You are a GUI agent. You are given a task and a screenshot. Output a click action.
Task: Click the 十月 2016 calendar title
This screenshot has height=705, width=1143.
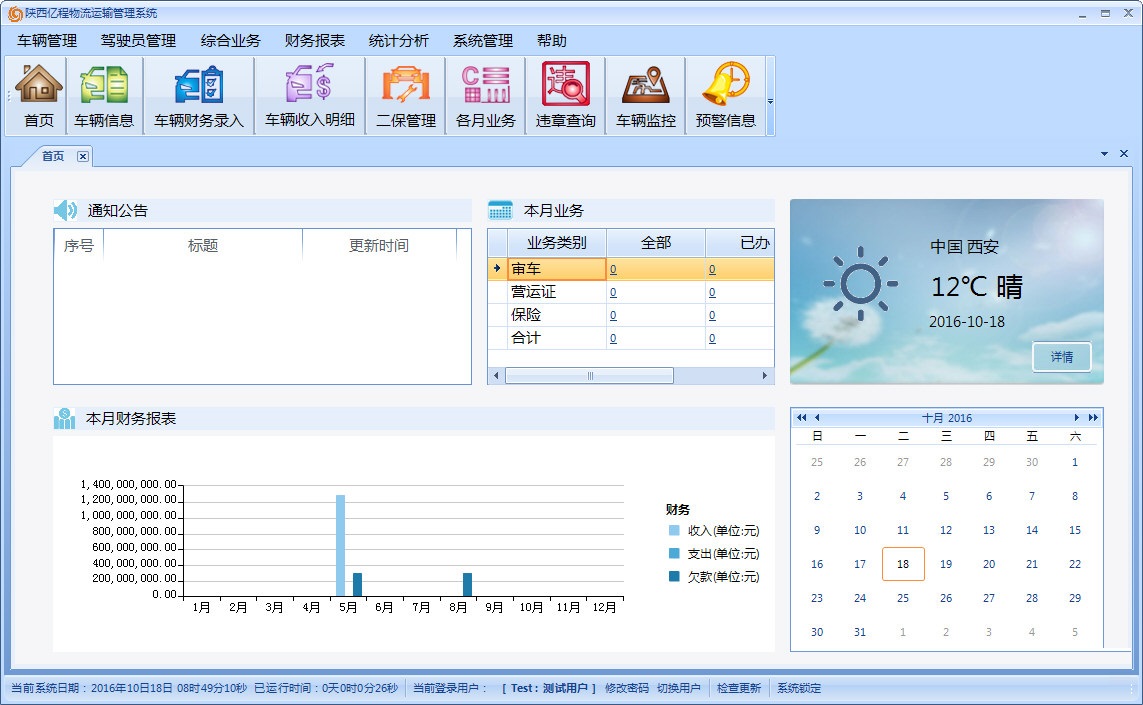tap(946, 418)
